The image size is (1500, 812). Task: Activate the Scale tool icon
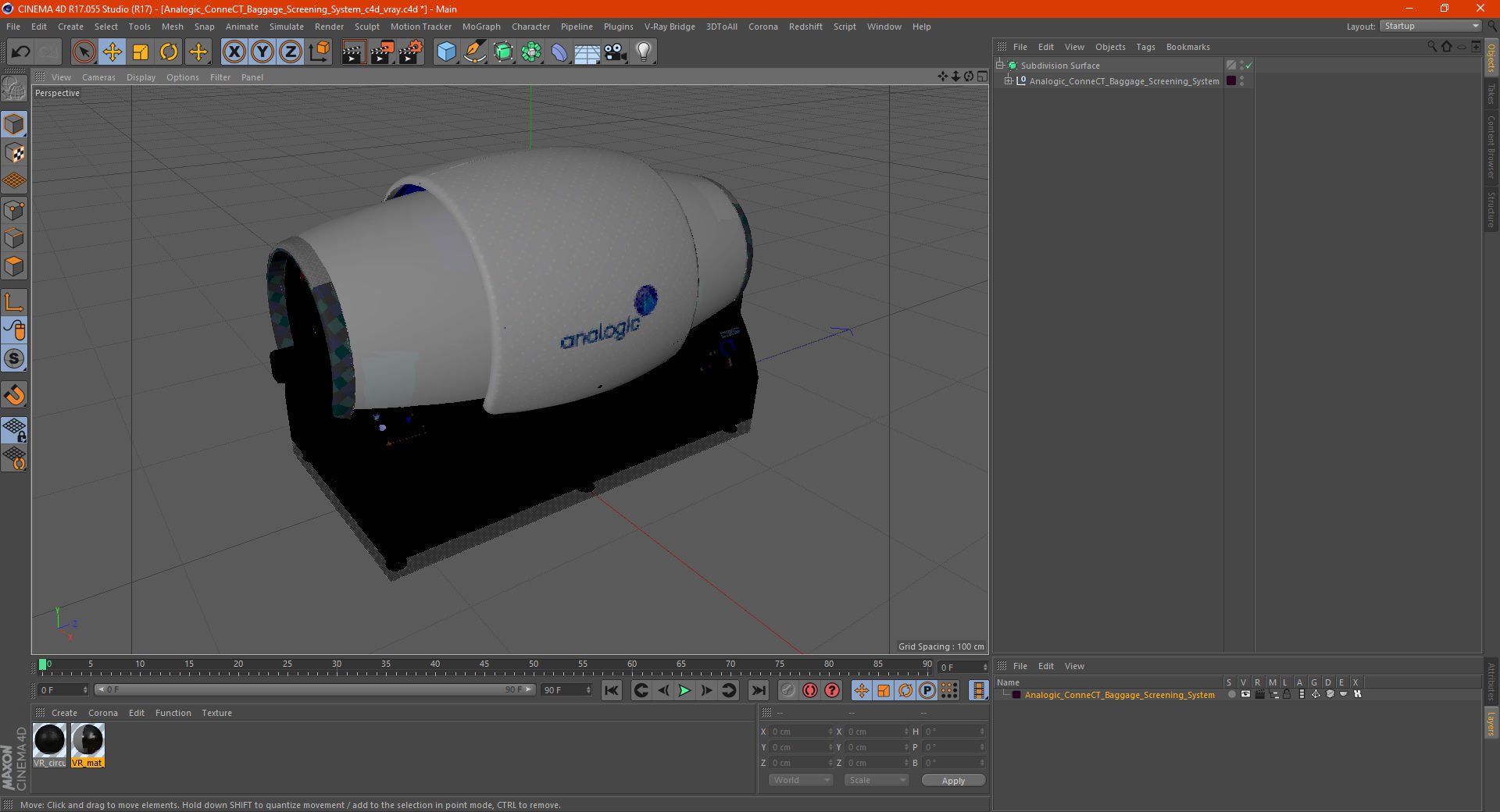coord(141,52)
